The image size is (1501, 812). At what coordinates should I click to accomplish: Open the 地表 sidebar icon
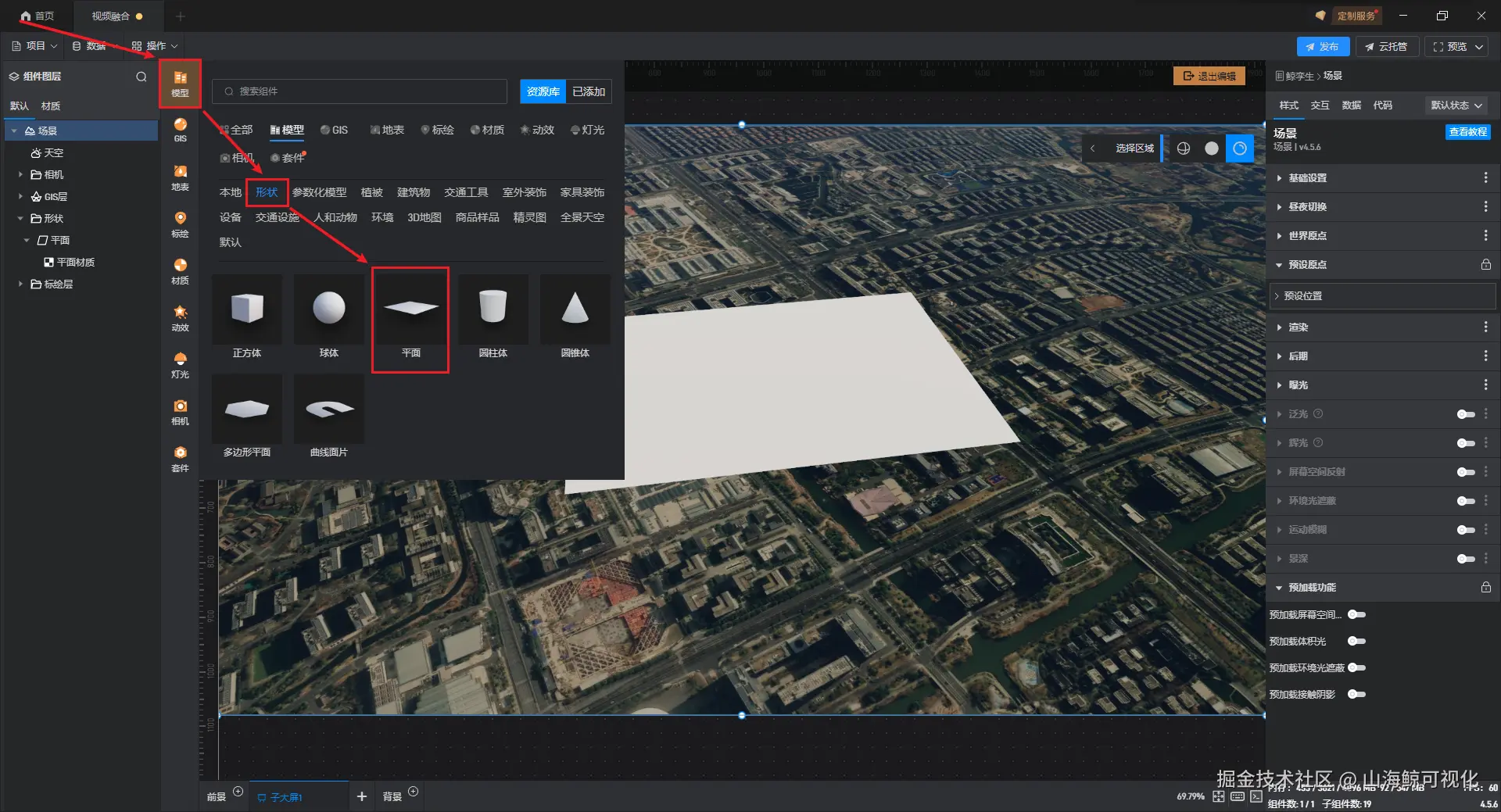click(180, 177)
